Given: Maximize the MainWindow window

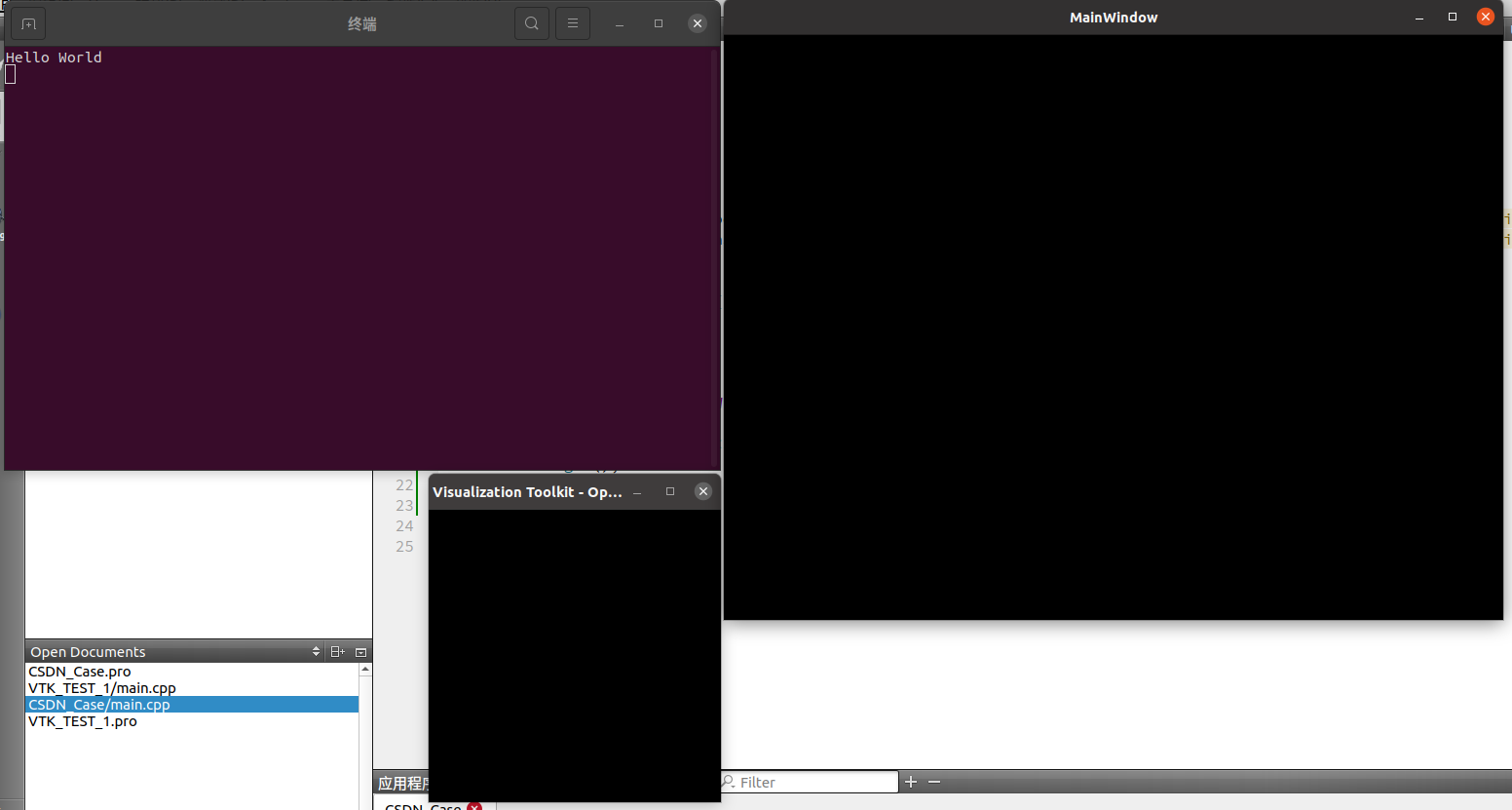Looking at the screenshot, I should (1453, 17).
